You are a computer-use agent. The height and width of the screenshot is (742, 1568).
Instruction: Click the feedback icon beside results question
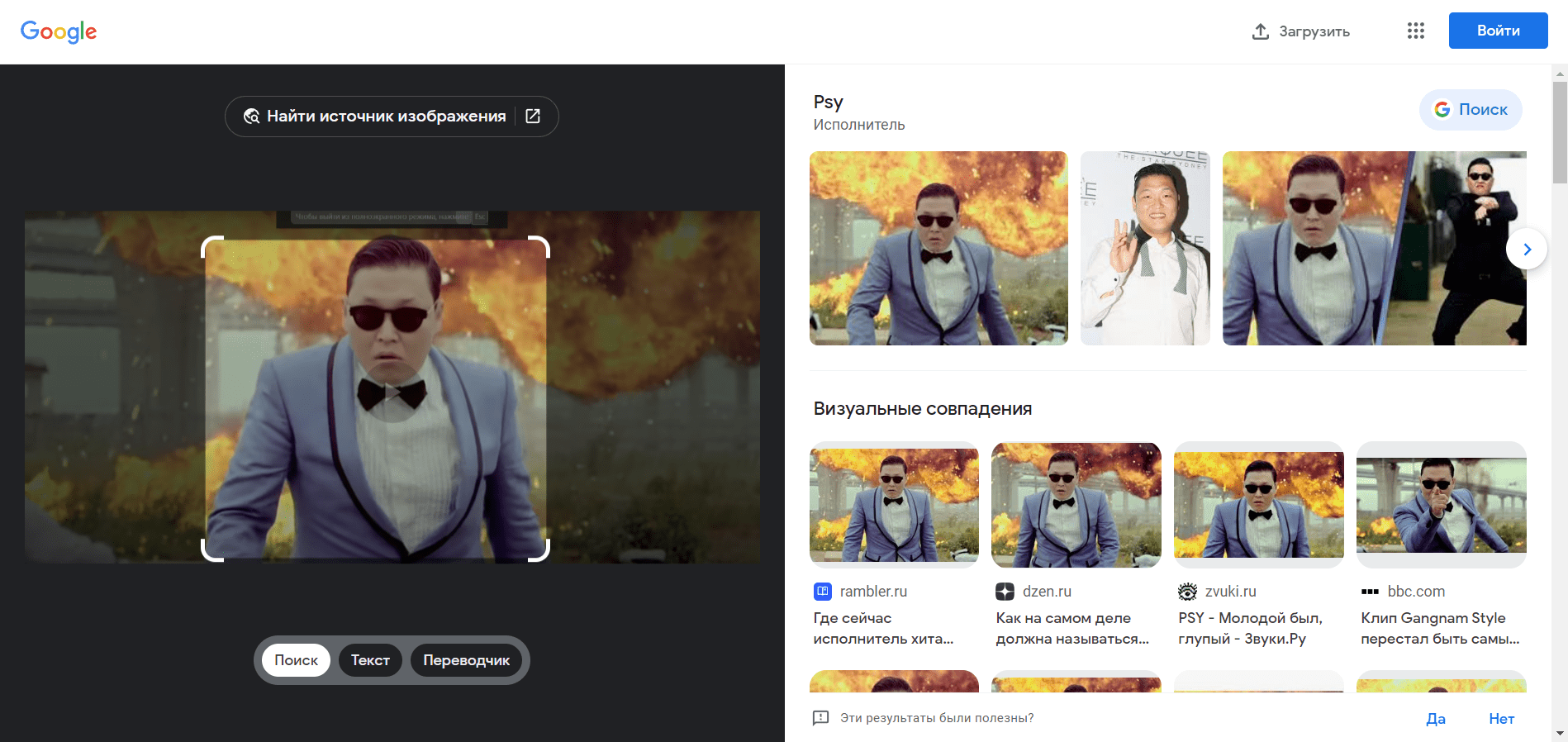[x=820, y=718]
